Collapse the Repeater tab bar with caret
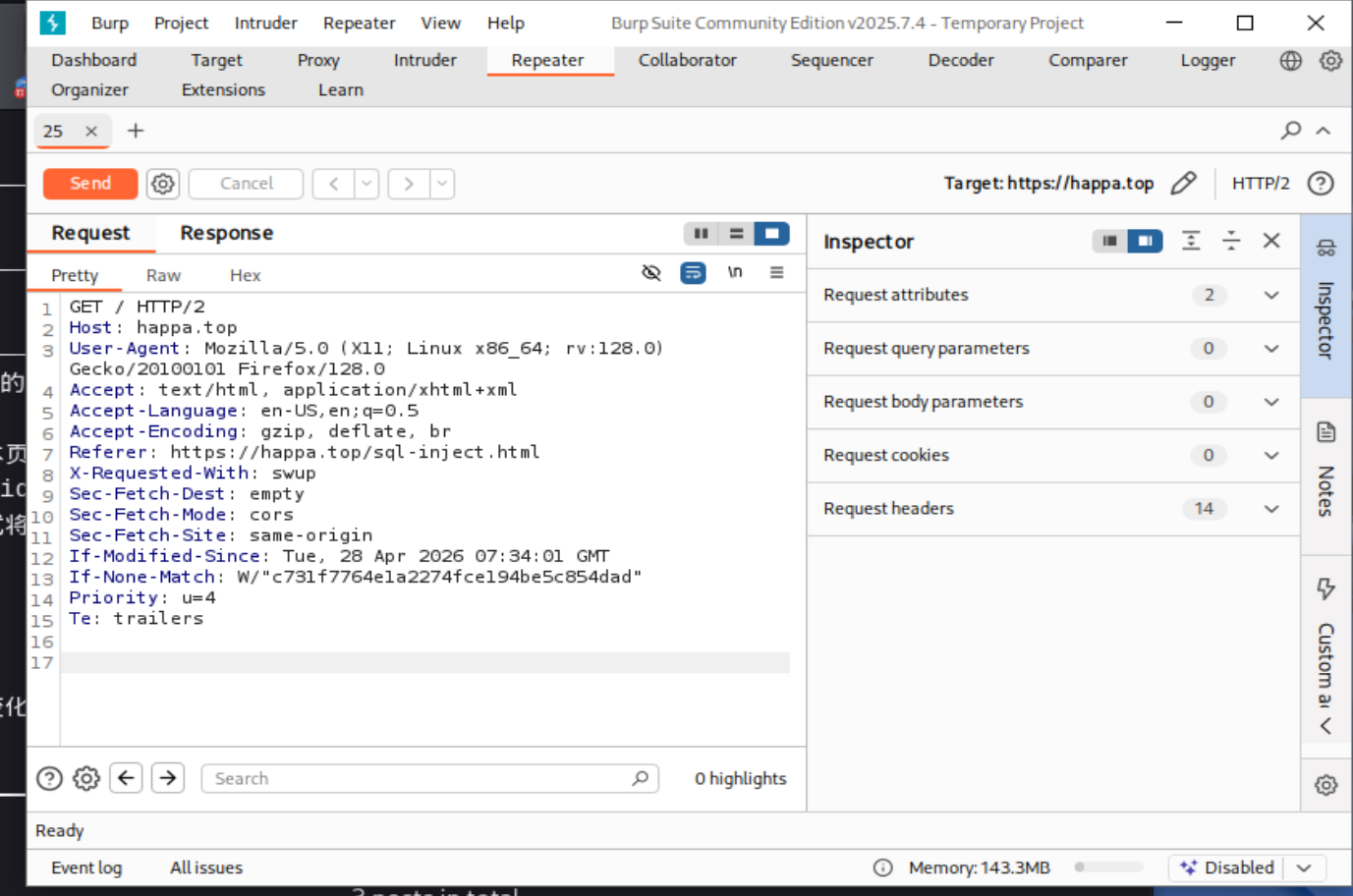1353x896 pixels. (1324, 131)
